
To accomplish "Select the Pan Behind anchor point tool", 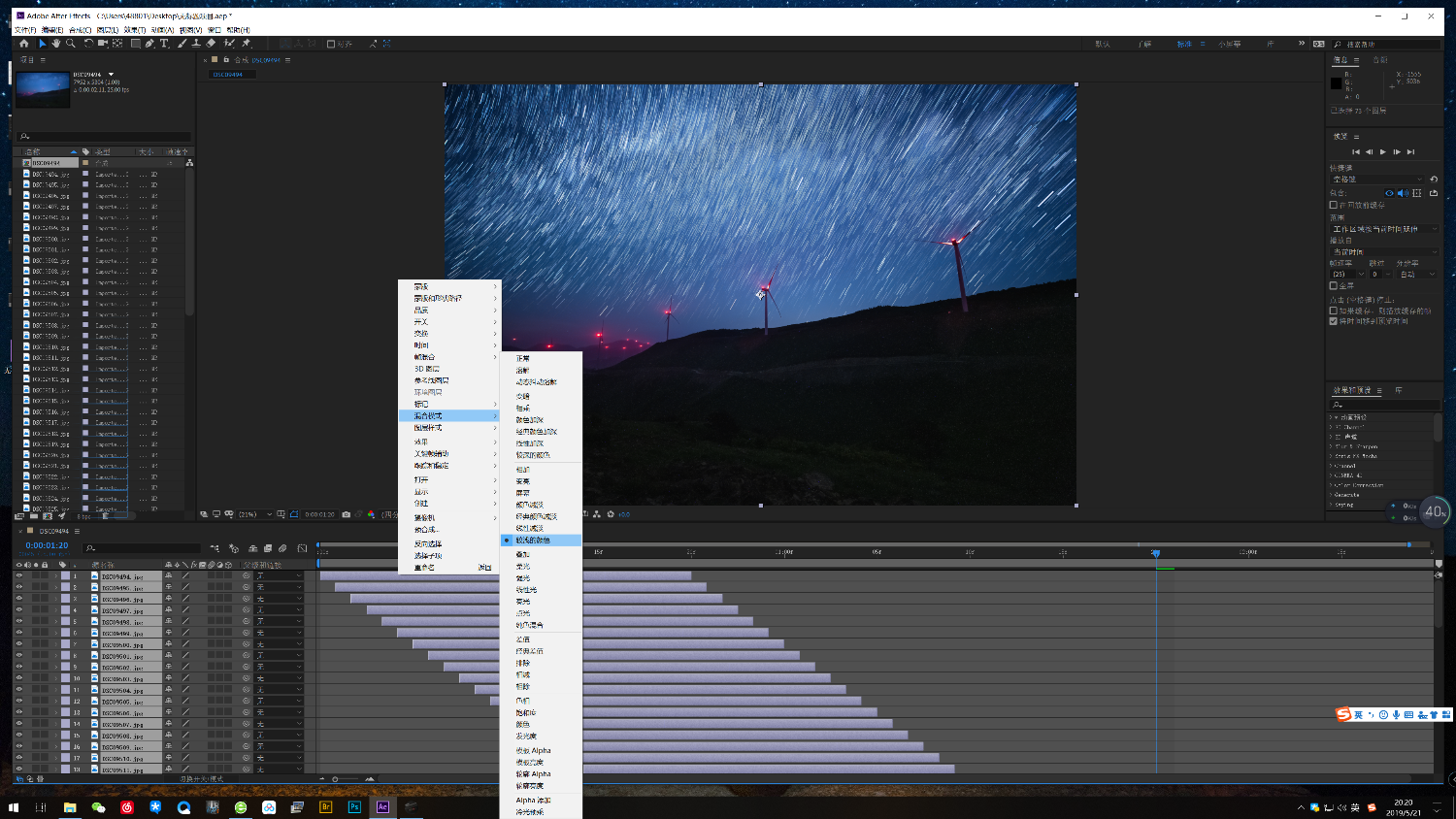I will click(117, 44).
